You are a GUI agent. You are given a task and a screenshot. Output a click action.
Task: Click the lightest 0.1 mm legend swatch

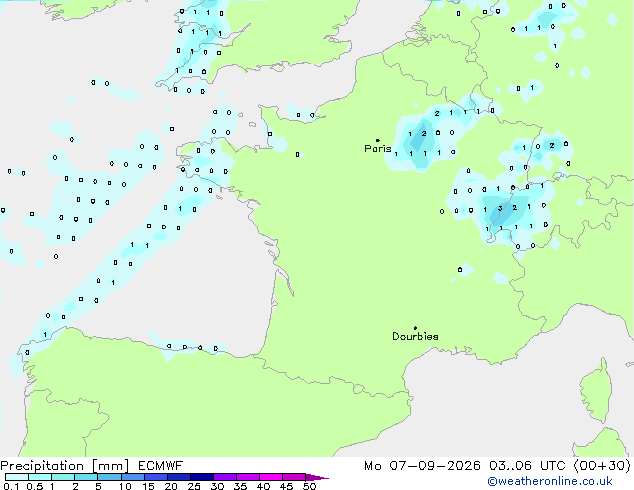(17, 477)
